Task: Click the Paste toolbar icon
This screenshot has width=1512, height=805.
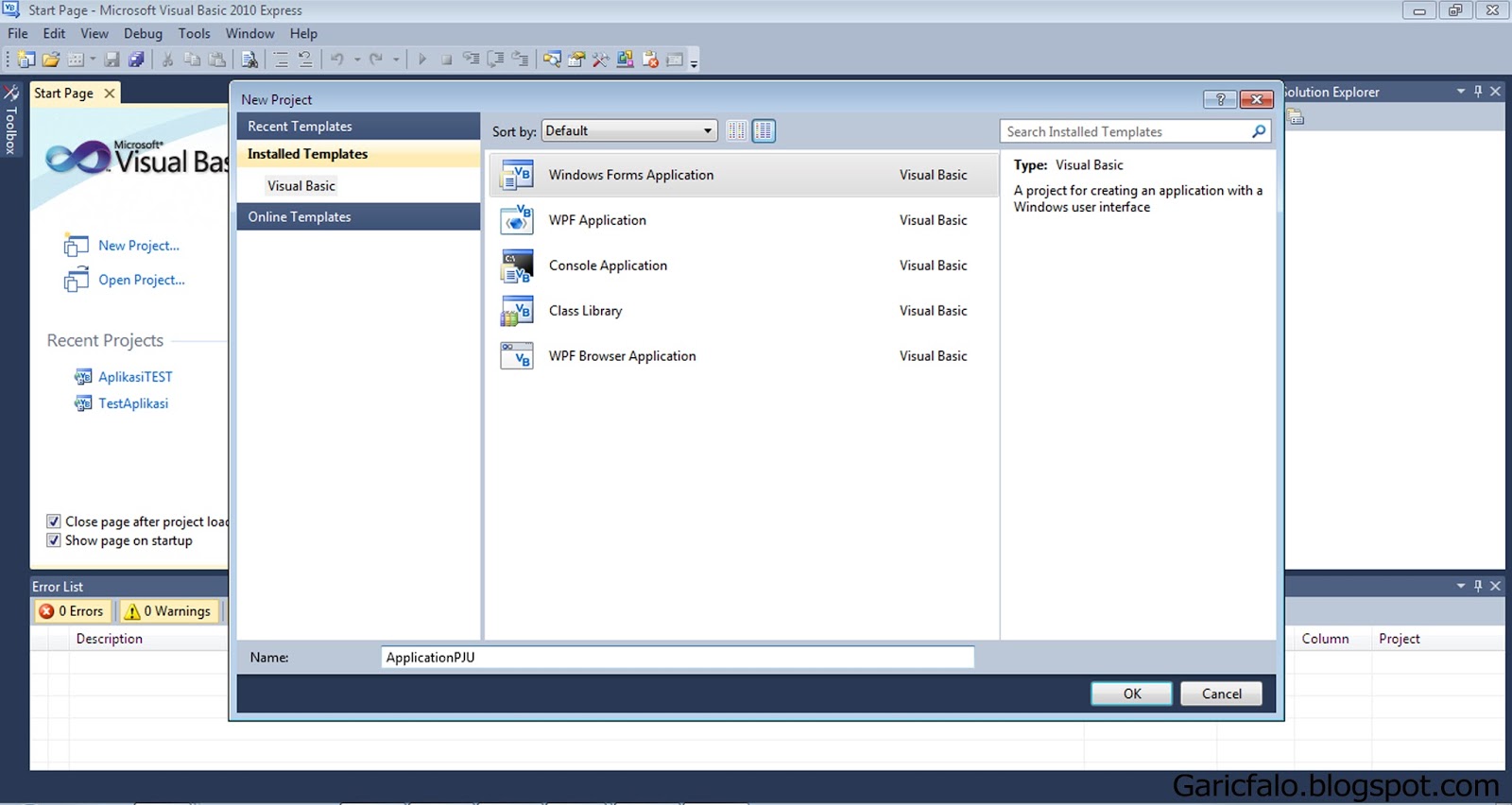Action: pyautogui.click(x=217, y=60)
